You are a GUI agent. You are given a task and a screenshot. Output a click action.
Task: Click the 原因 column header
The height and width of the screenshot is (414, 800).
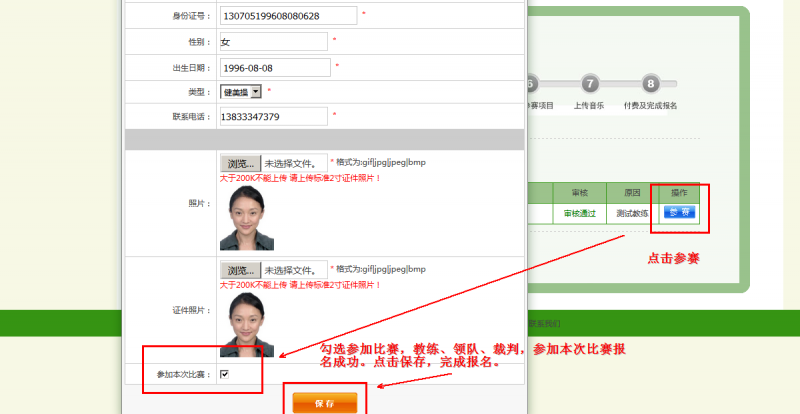[x=632, y=192]
